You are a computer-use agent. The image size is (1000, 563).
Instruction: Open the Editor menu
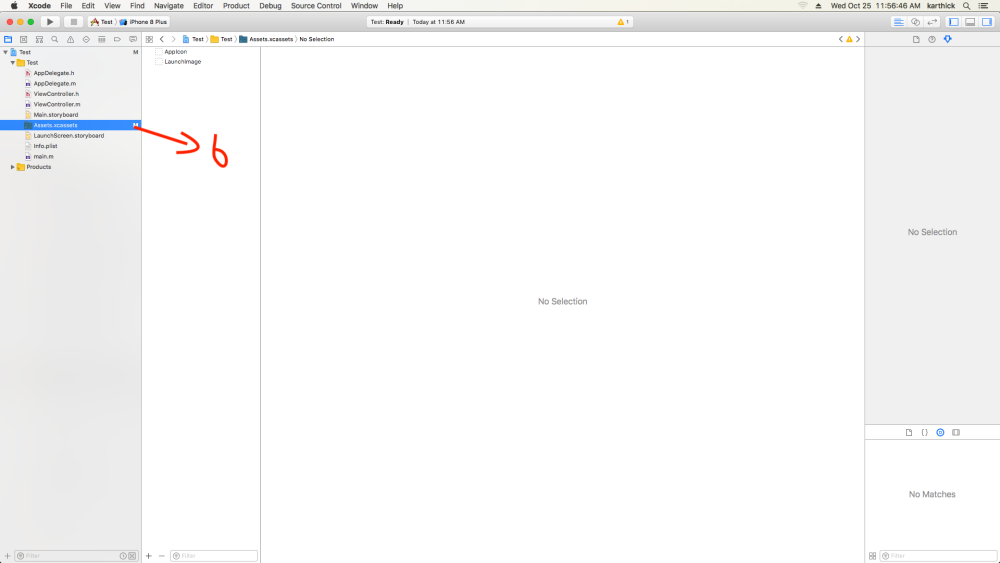(203, 6)
